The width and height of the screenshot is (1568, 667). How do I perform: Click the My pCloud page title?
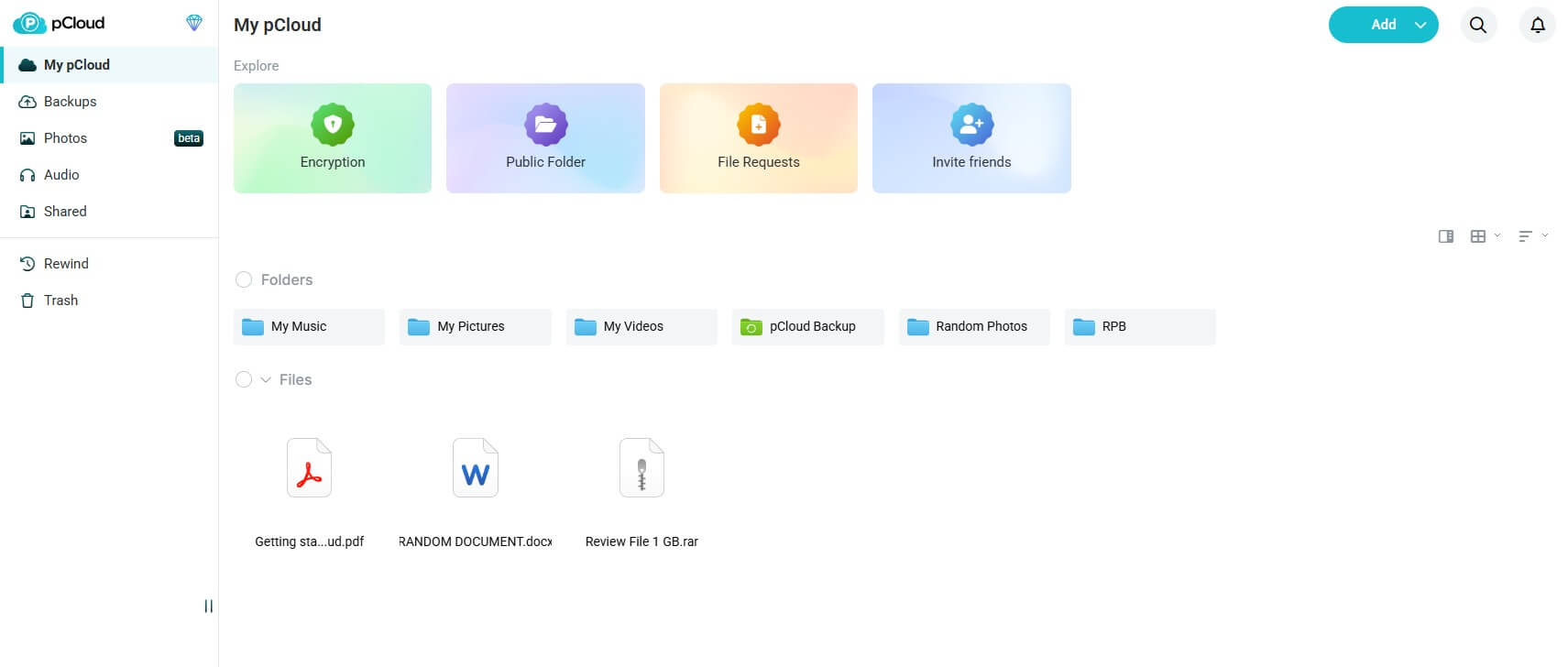tap(278, 25)
